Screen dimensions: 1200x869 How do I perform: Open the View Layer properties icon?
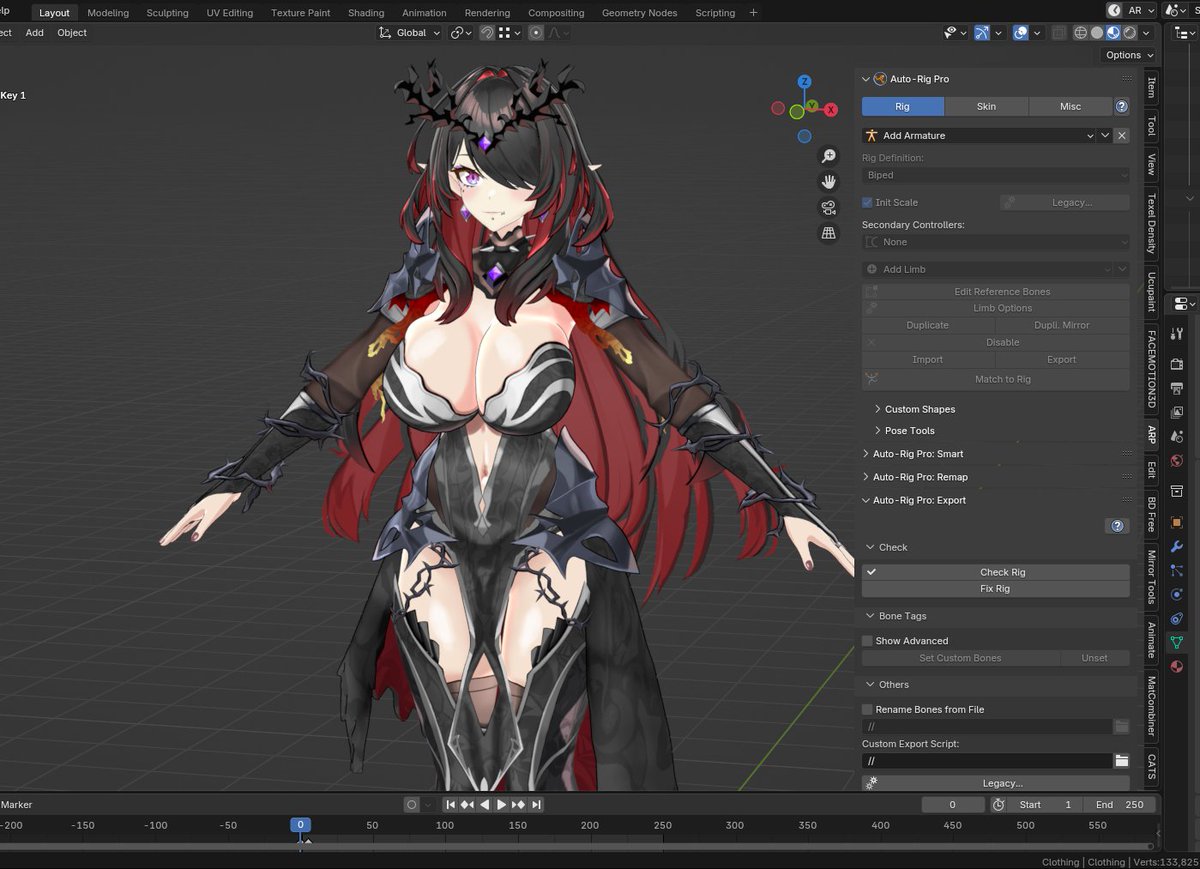1177,412
